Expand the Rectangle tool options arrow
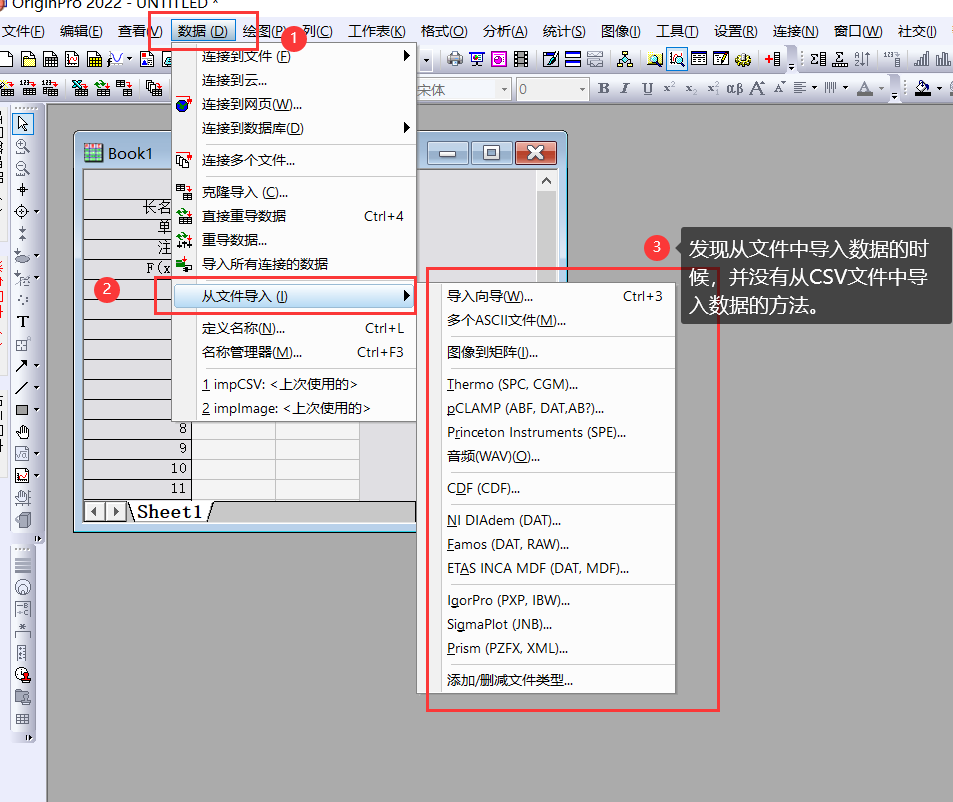 point(36,410)
